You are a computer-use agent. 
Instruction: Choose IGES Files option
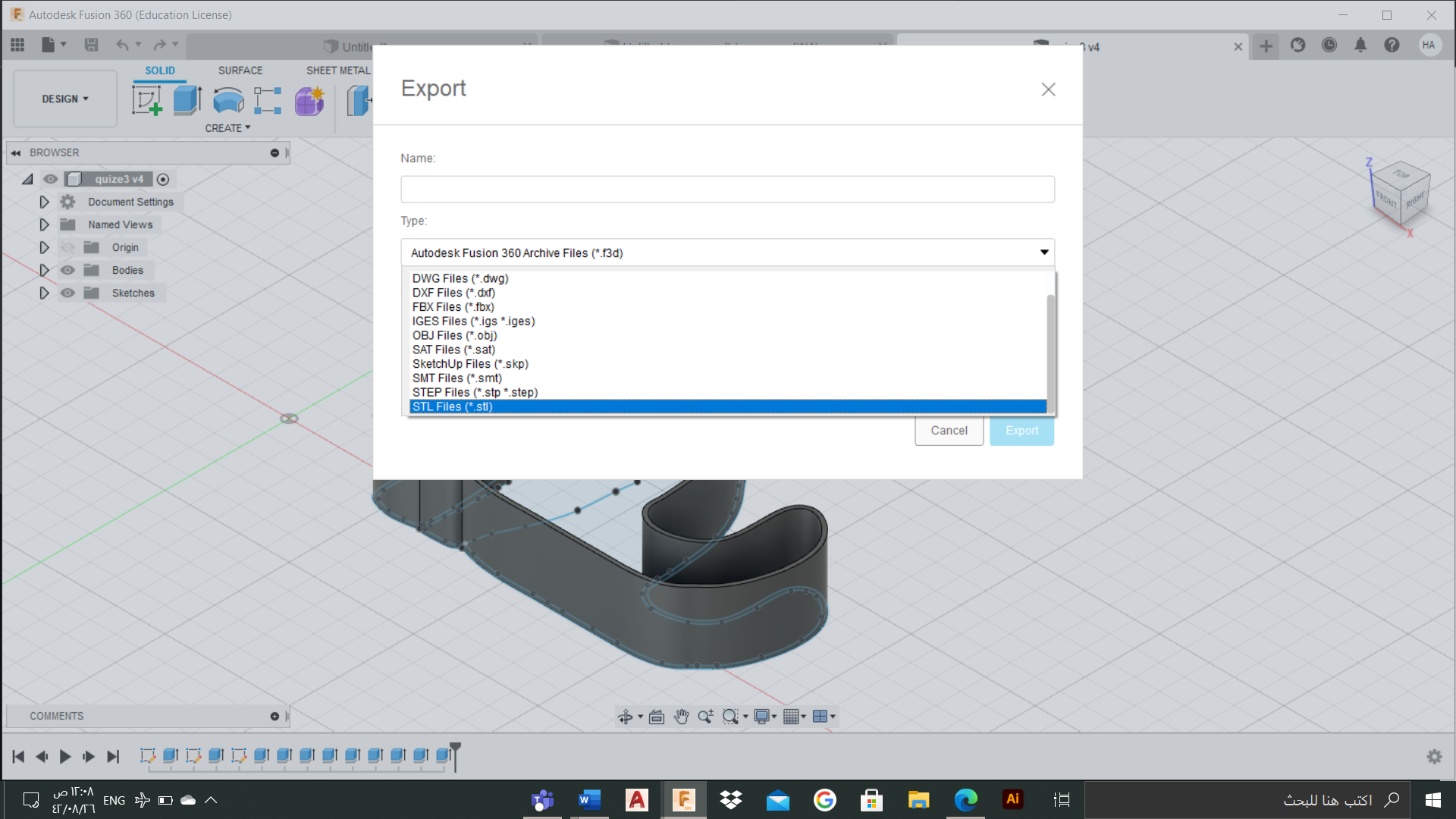tap(728, 322)
